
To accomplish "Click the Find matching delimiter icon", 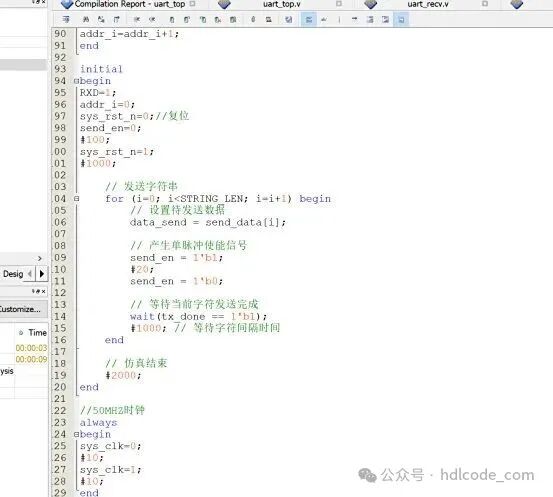I will pos(233,19).
